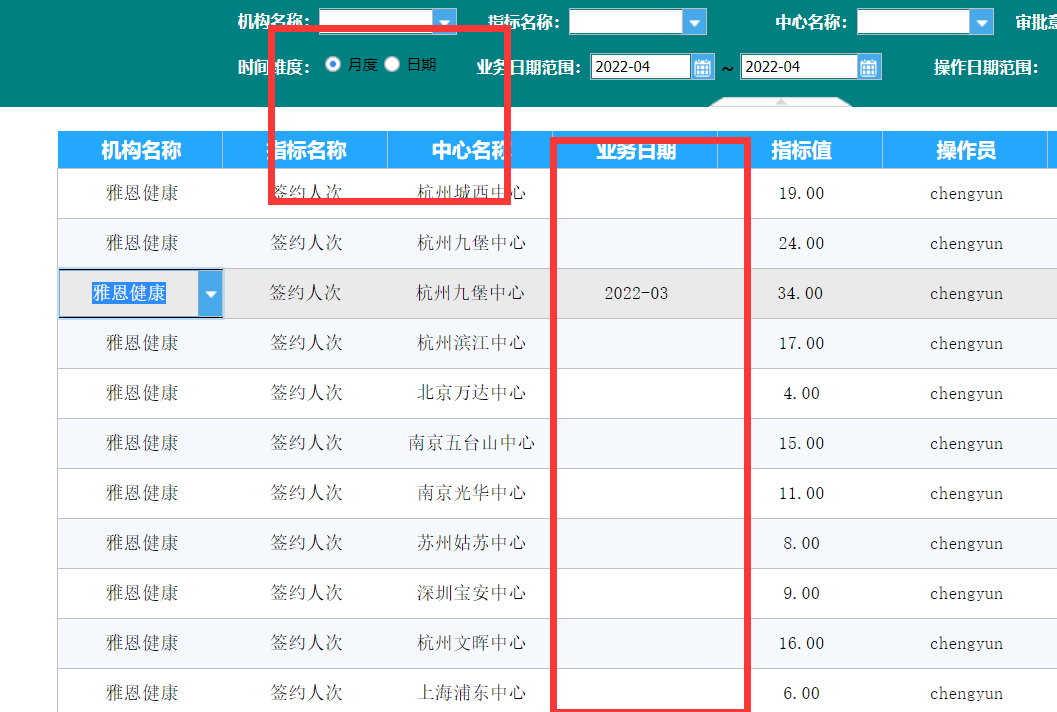Select the 深圳宝安中心 cell
Screen dimensions: 1057x712
coord(471,593)
